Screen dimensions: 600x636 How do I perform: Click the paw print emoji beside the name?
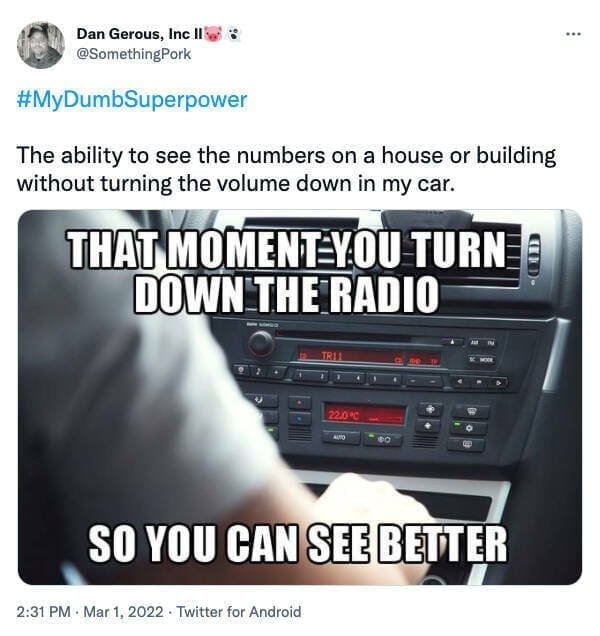click(234, 34)
